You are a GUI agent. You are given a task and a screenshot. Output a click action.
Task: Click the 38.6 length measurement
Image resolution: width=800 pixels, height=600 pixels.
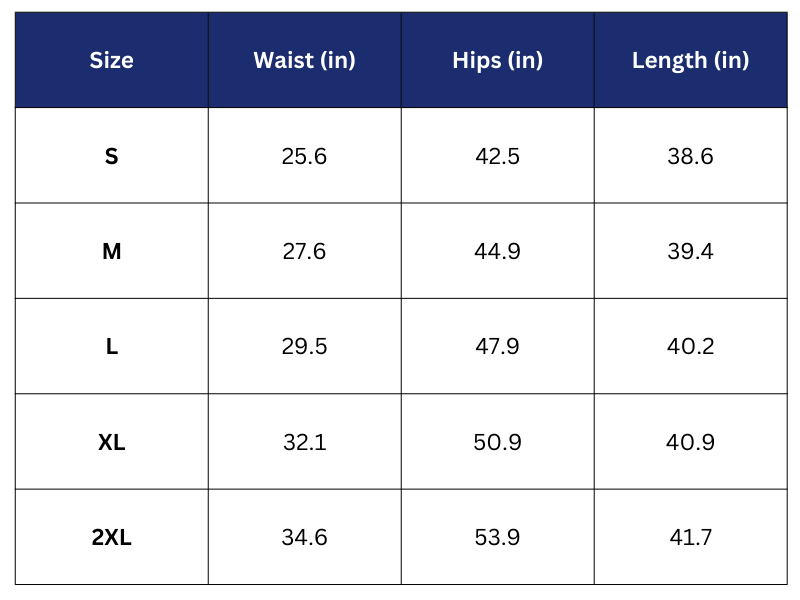[x=690, y=156]
